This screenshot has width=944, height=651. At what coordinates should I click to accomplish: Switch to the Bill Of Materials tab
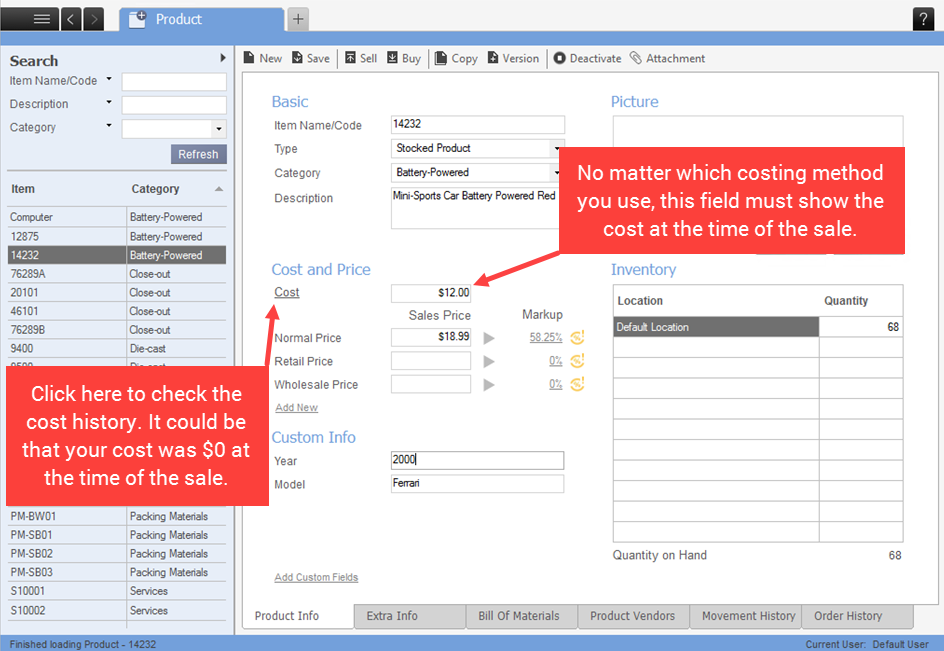click(521, 616)
